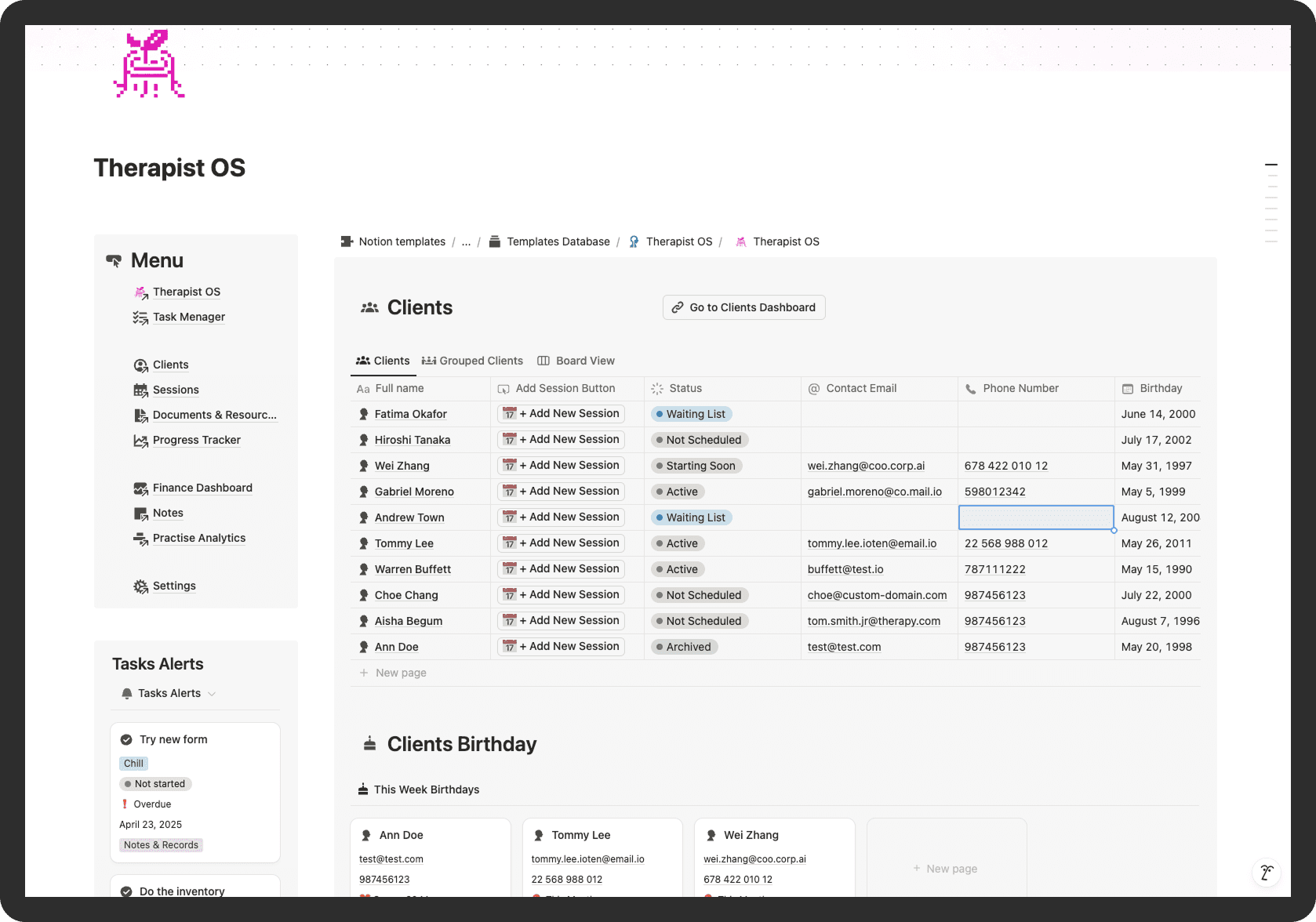The height and width of the screenshot is (922, 1316).
Task: Click the pink robot logo above the title
Action: [x=149, y=64]
